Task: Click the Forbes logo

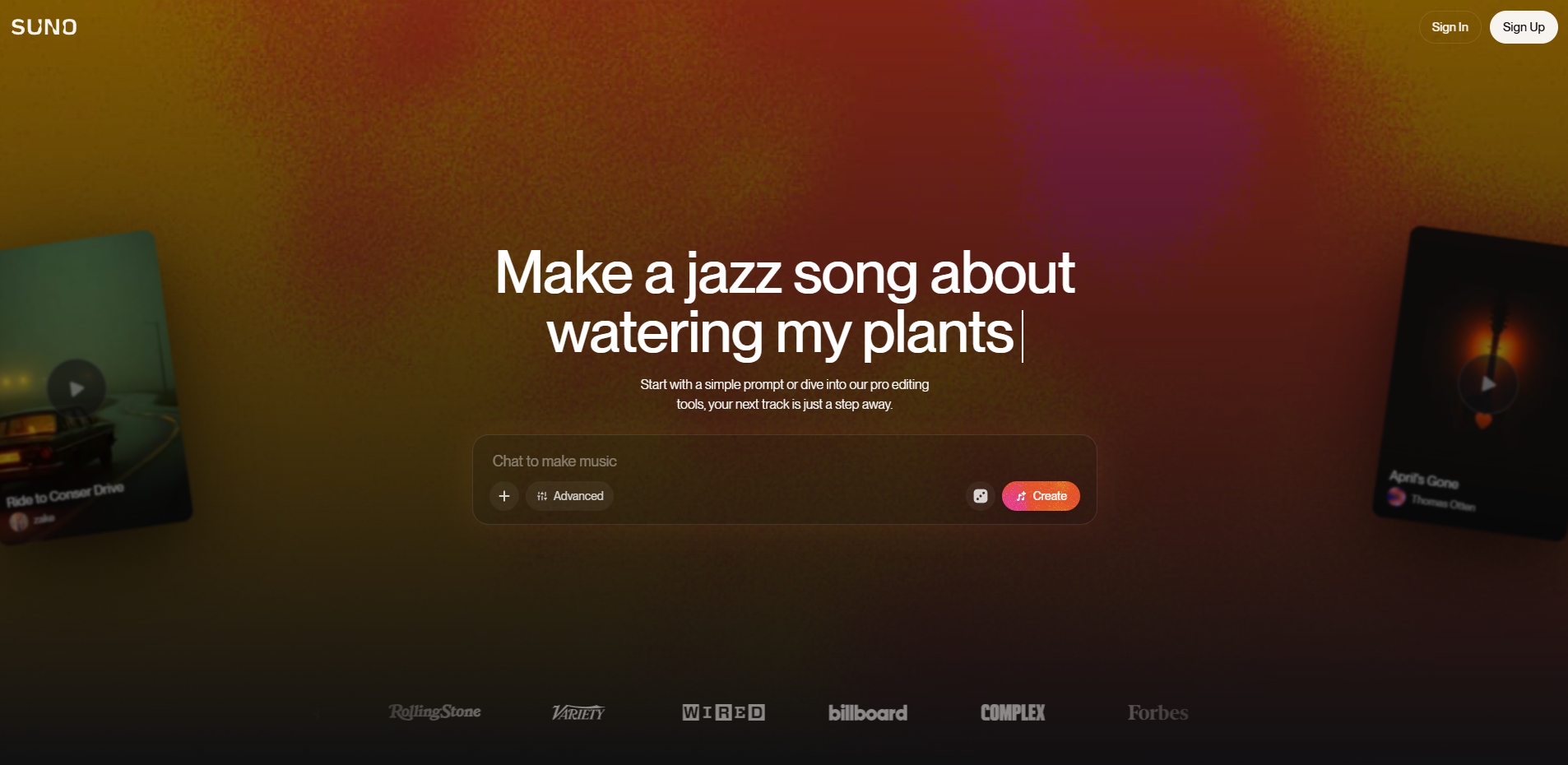Action: [1157, 712]
